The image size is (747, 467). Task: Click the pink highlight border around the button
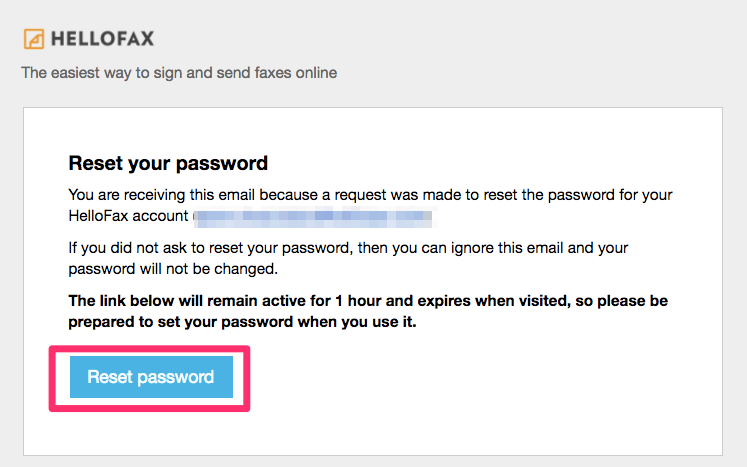(x=150, y=349)
